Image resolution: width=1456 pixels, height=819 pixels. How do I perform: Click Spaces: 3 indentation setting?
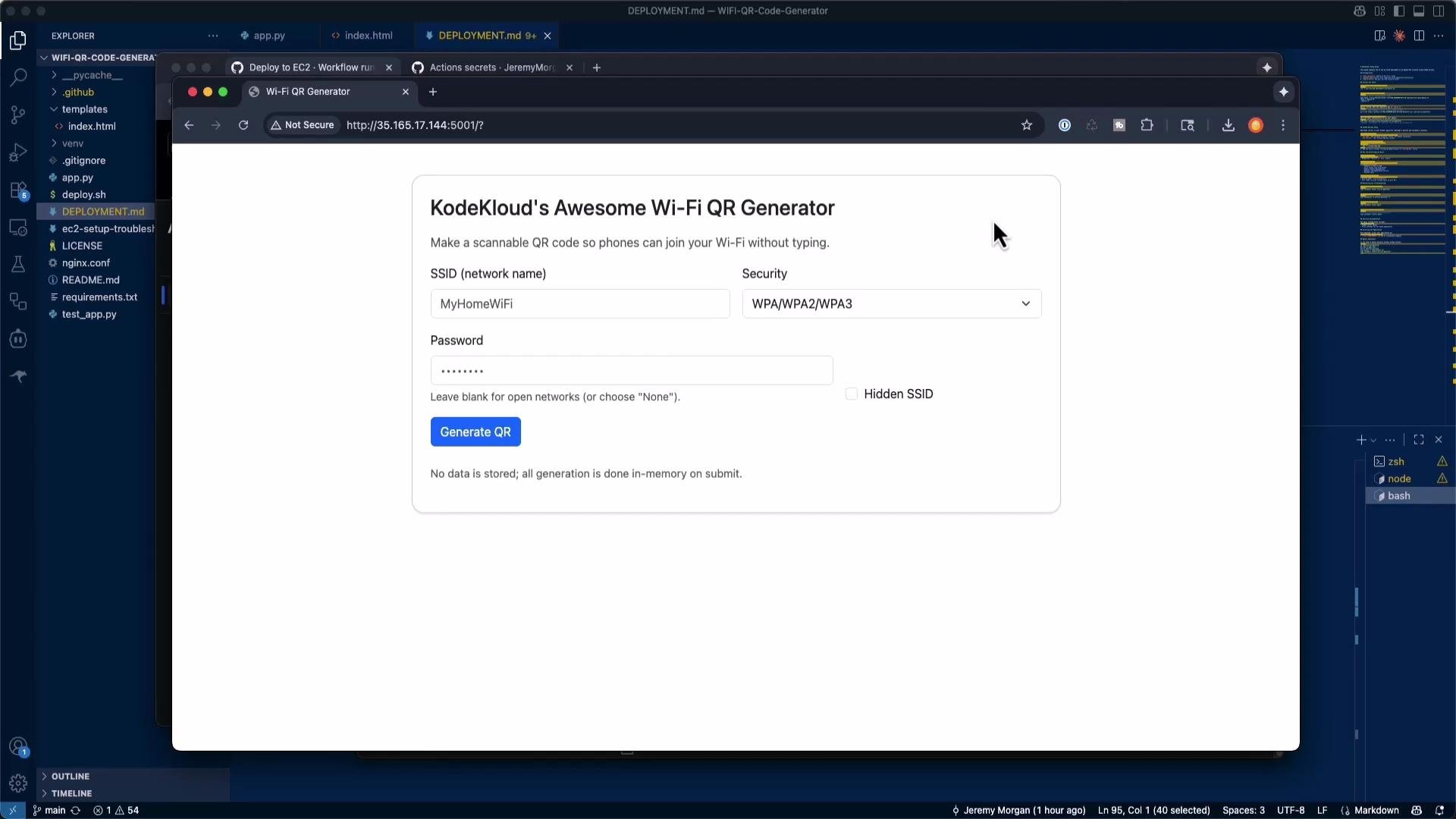tap(1244, 810)
